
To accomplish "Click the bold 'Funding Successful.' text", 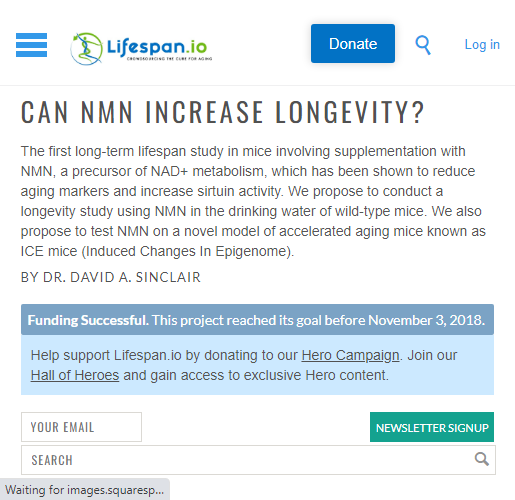I will (88, 320).
